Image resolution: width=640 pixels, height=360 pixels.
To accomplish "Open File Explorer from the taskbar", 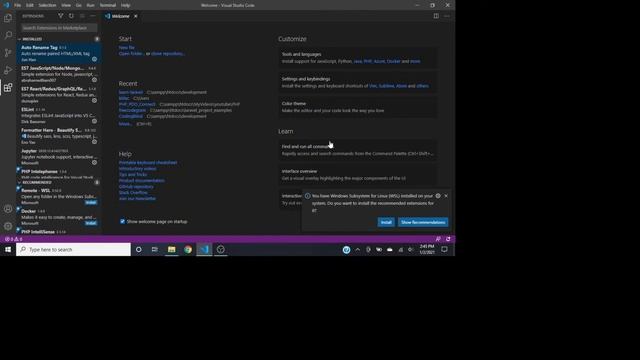I will click(x=171, y=249).
